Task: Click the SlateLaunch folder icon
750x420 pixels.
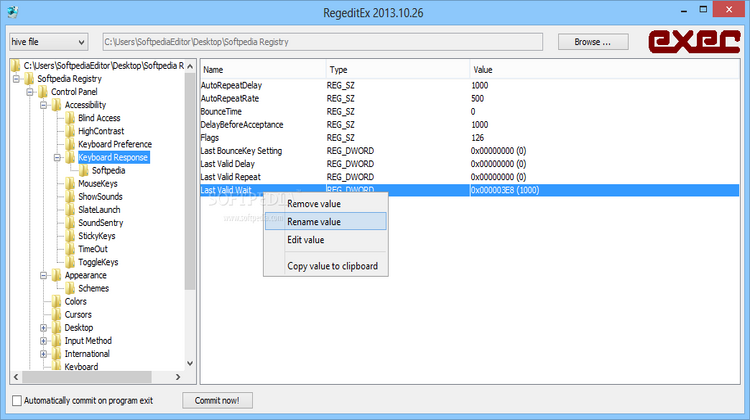Action: [70, 210]
